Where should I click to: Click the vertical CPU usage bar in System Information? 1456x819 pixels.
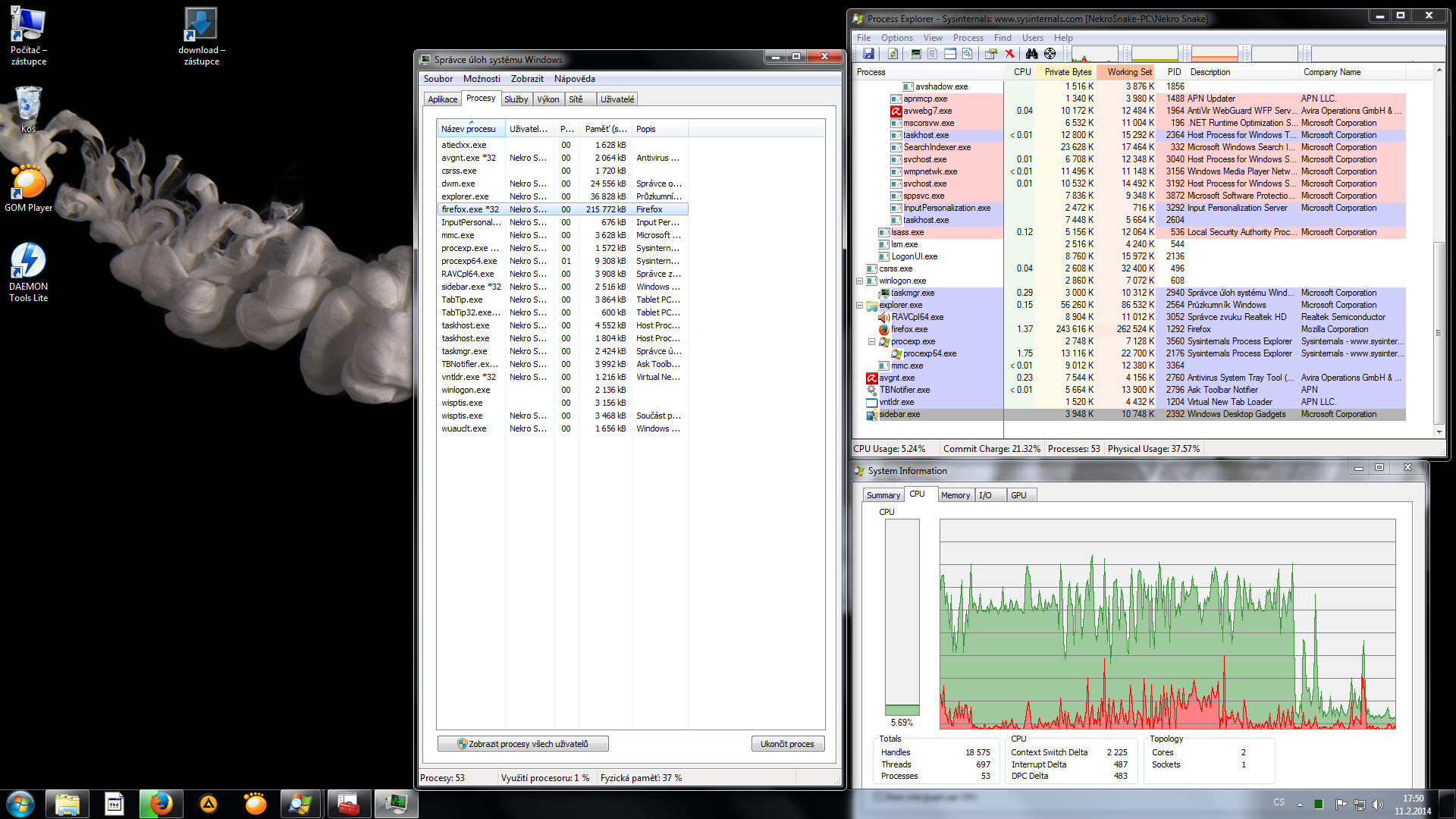coord(902,617)
